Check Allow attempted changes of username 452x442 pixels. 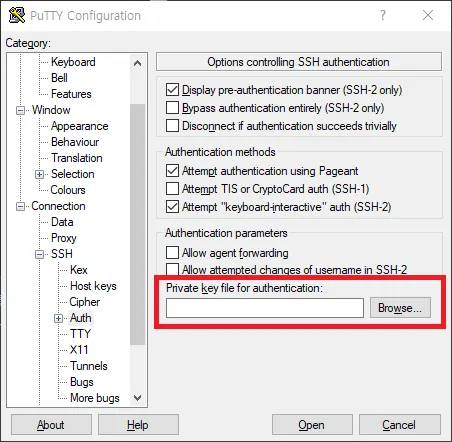[172, 269]
